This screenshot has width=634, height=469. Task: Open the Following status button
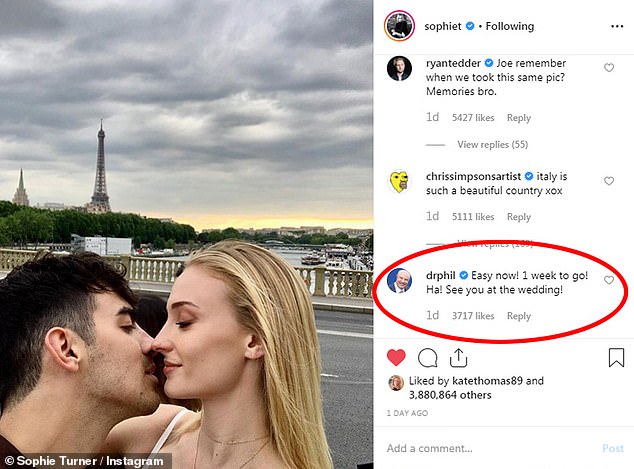tap(509, 26)
